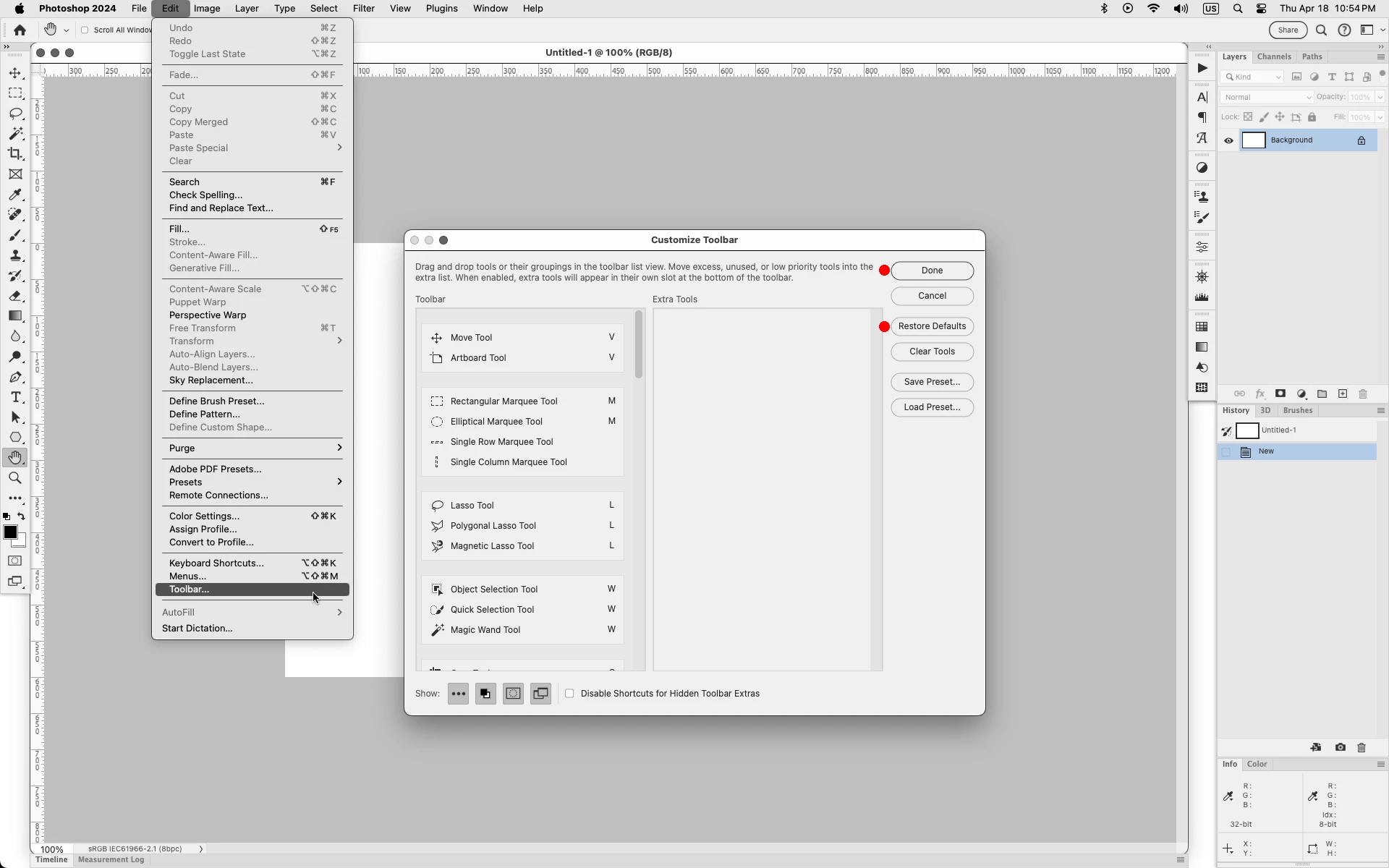Open Keyboard Shortcuts from the Edit menu

click(x=216, y=563)
